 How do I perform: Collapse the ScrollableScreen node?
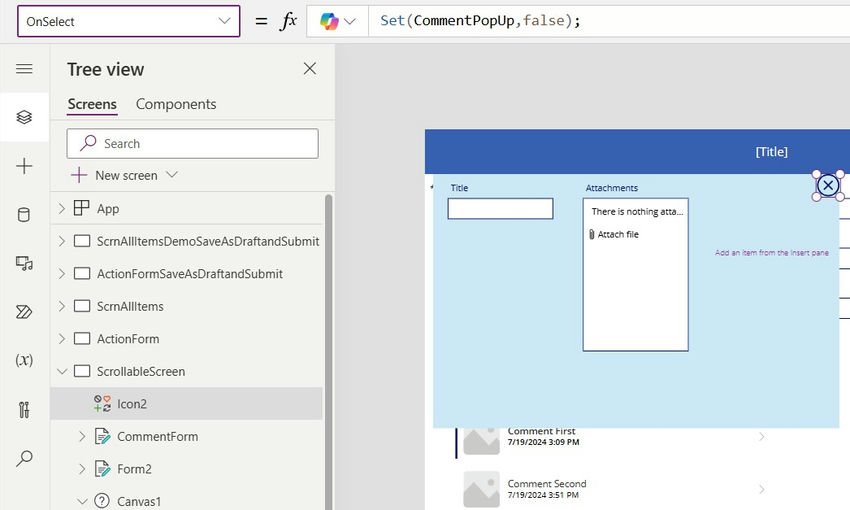[62, 371]
